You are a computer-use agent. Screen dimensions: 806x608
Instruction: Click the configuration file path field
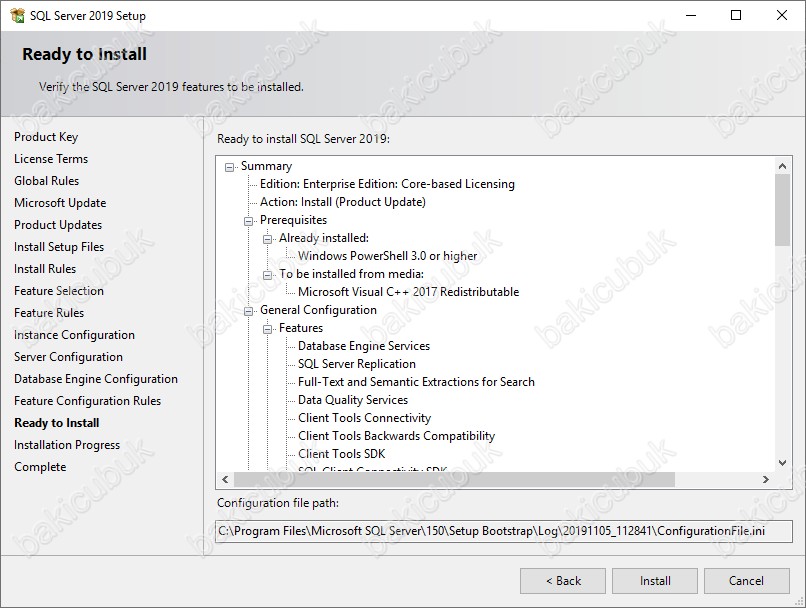coord(504,531)
